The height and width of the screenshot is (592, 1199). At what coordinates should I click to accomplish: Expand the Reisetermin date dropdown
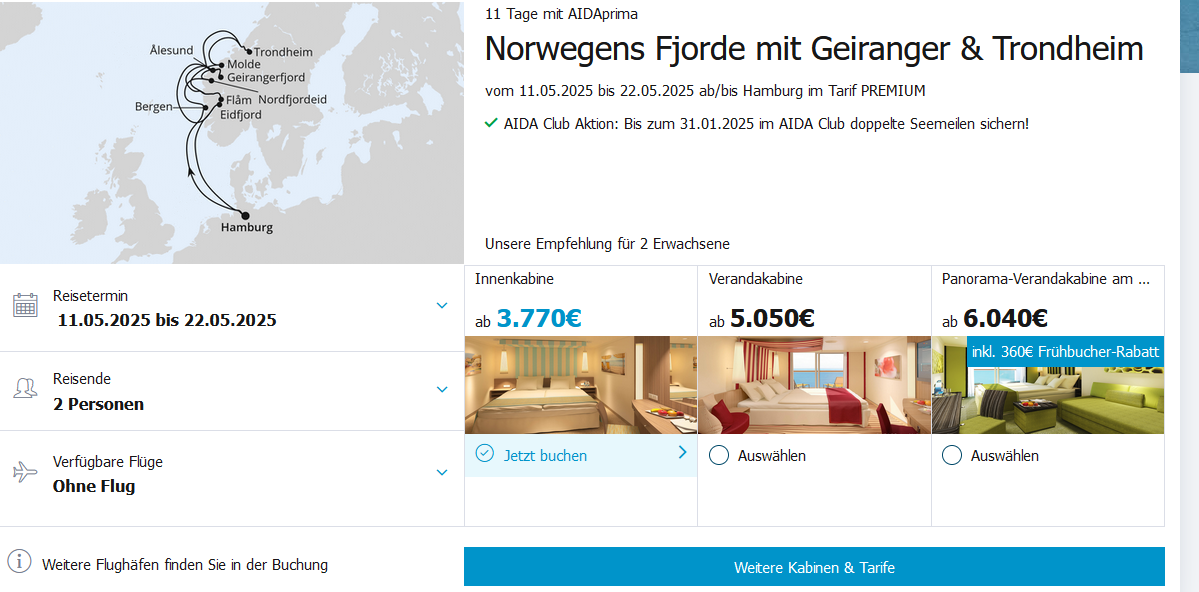[x=442, y=305]
